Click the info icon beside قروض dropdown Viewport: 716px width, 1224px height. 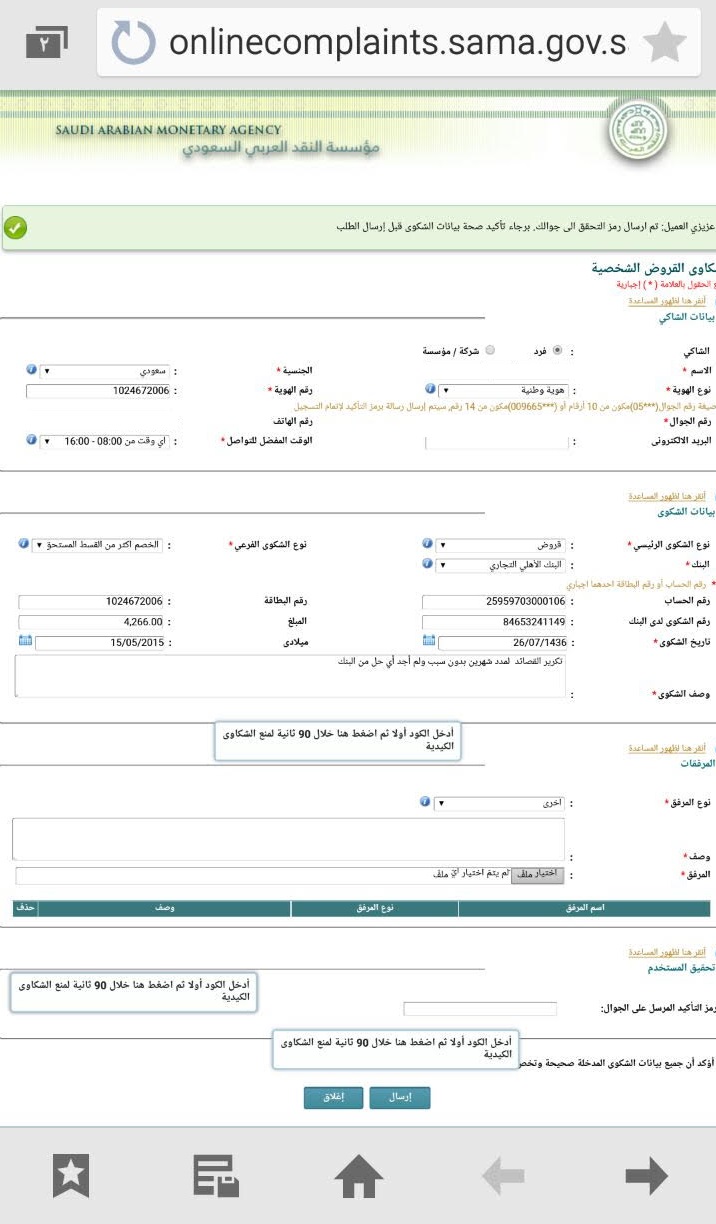(x=428, y=544)
